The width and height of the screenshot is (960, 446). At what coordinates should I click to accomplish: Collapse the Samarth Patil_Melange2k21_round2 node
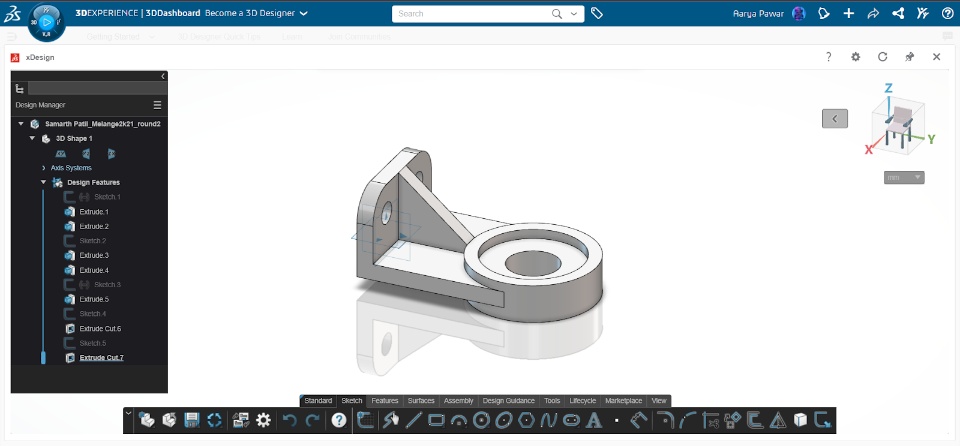(x=21, y=124)
